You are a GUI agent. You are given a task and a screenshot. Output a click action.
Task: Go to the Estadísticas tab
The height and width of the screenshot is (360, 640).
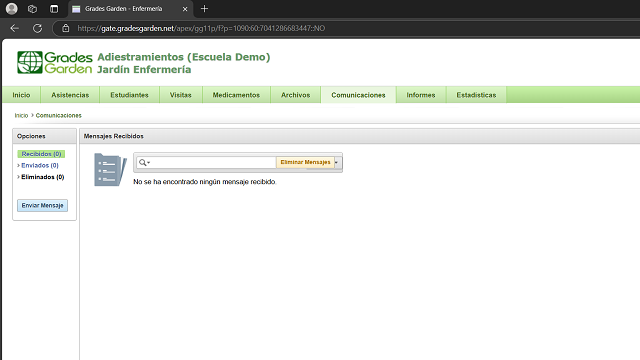pyautogui.click(x=476, y=95)
